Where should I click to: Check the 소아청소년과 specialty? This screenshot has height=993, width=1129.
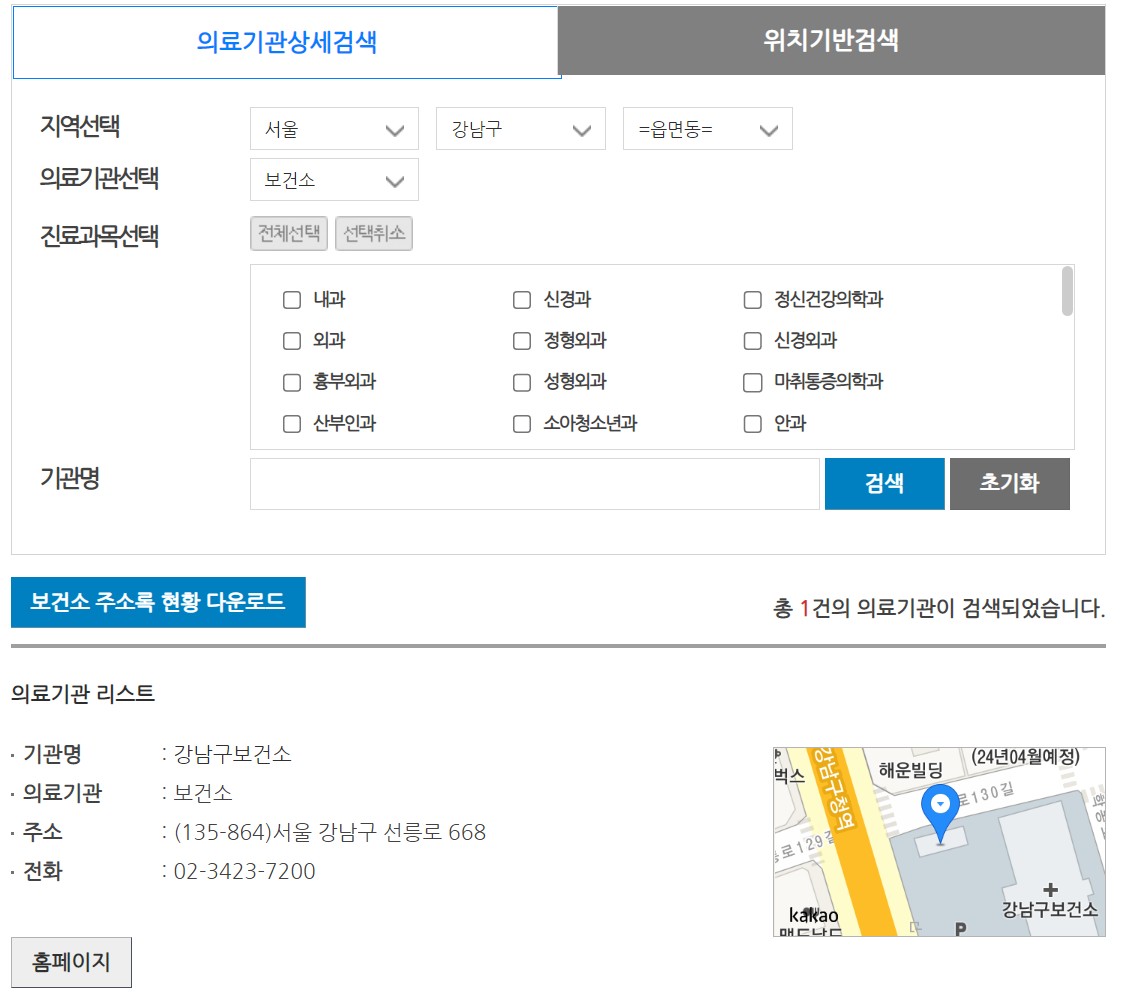[521, 423]
